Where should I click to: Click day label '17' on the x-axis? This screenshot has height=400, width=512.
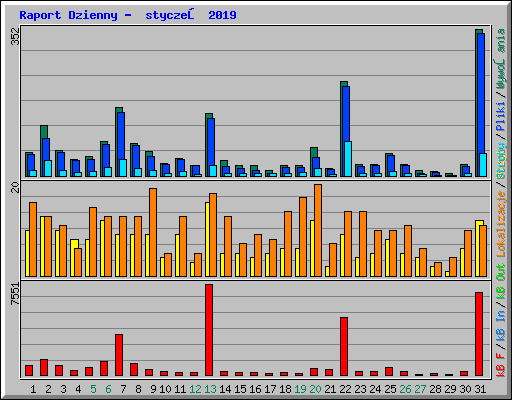[x=270, y=389]
